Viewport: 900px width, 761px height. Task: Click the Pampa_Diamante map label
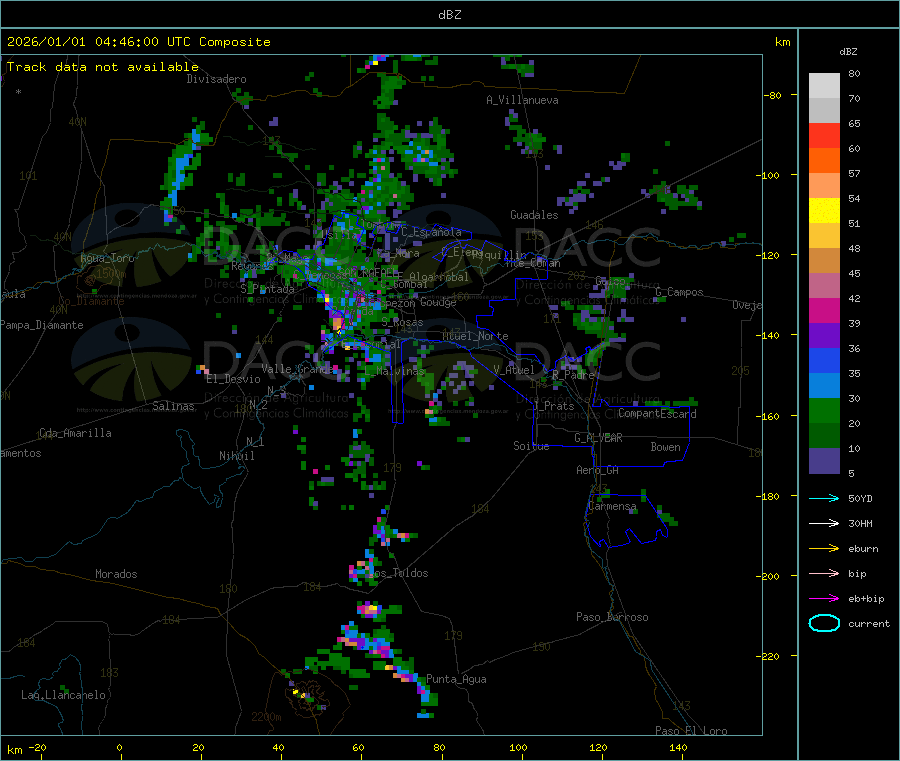pyautogui.click(x=42, y=325)
